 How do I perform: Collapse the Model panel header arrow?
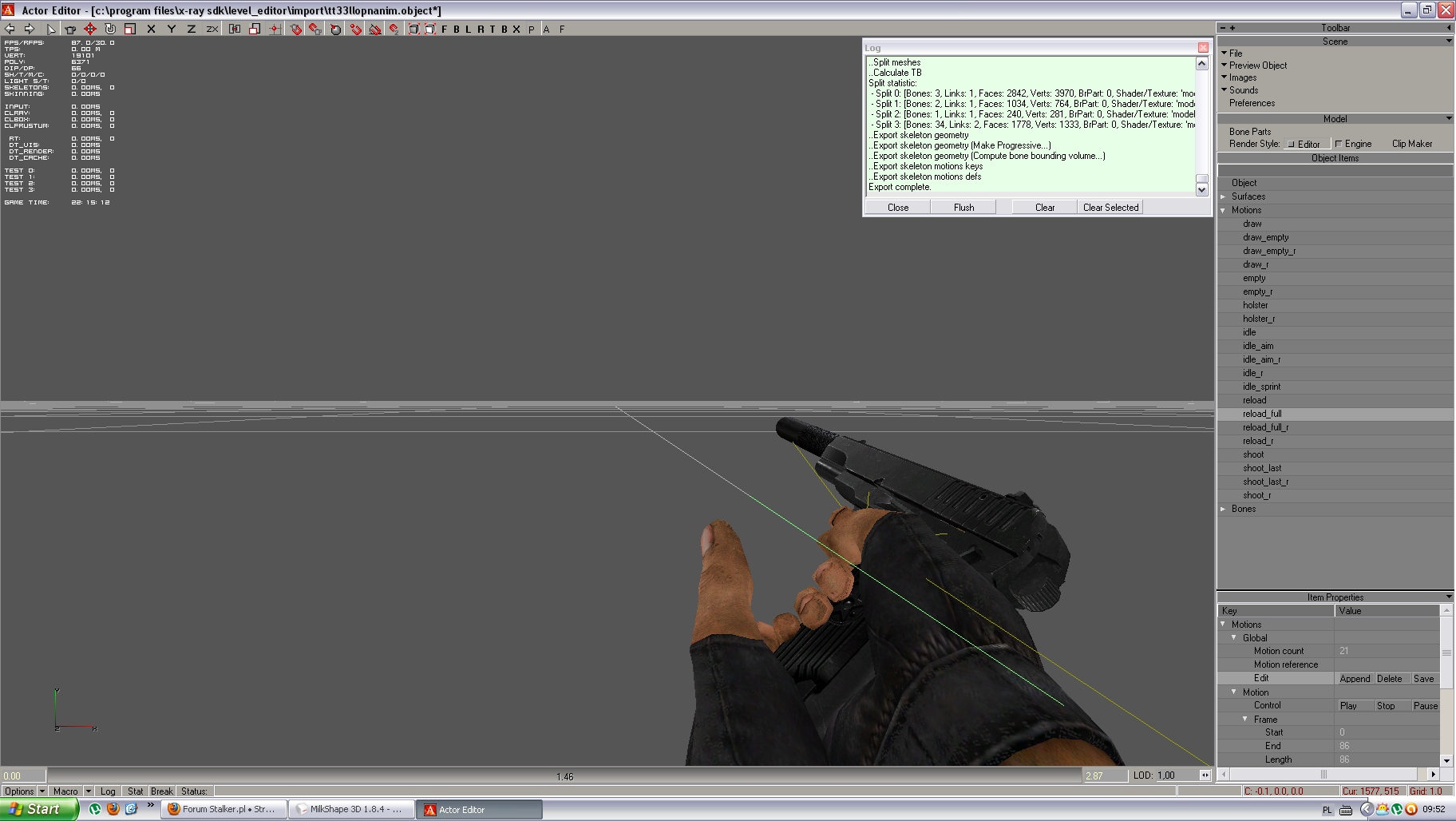[1449, 119]
